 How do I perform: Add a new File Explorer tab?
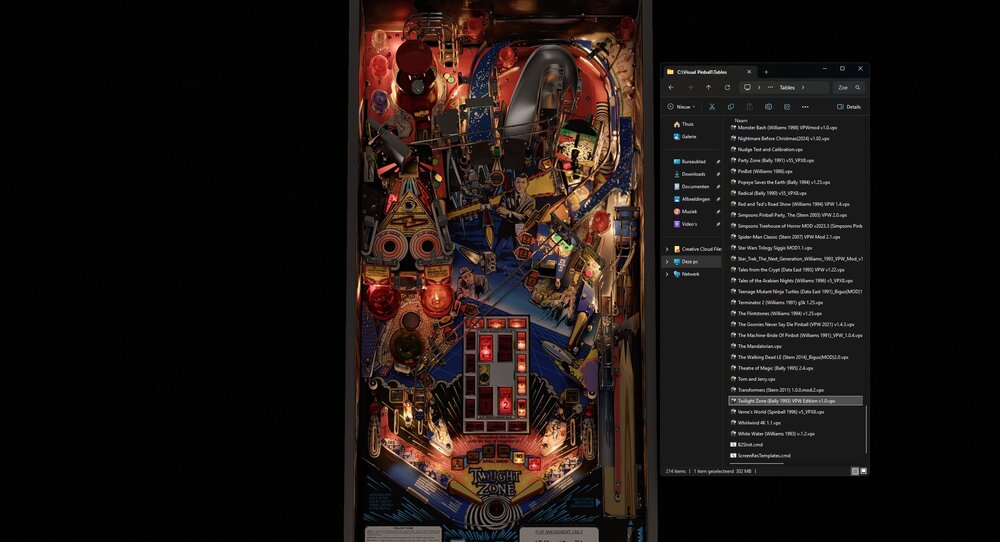pos(767,72)
